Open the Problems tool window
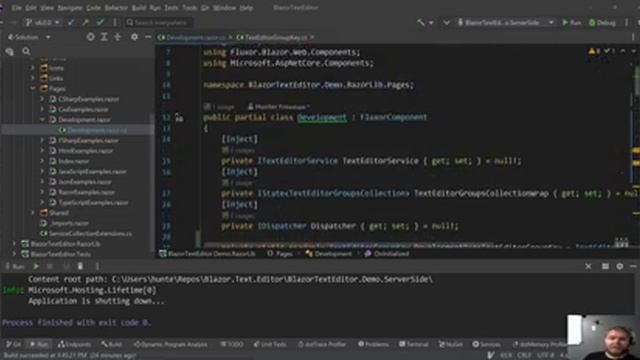 pos(373,344)
